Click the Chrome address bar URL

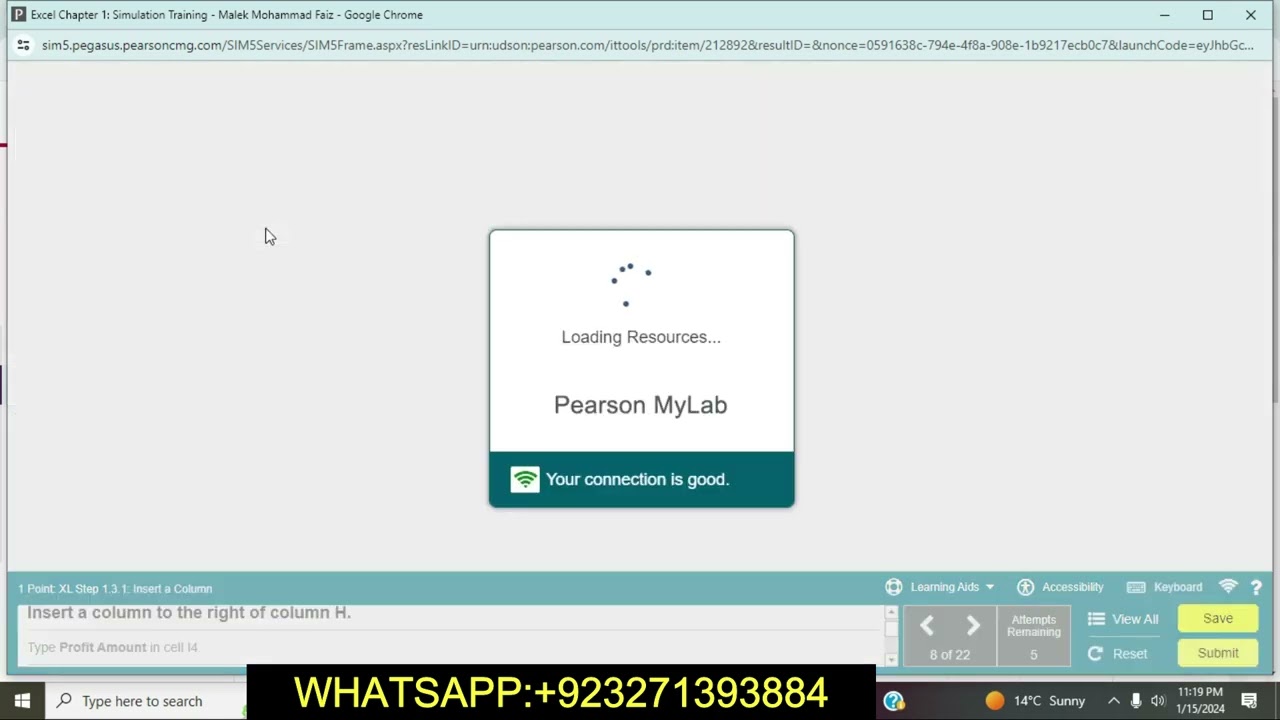click(x=647, y=45)
